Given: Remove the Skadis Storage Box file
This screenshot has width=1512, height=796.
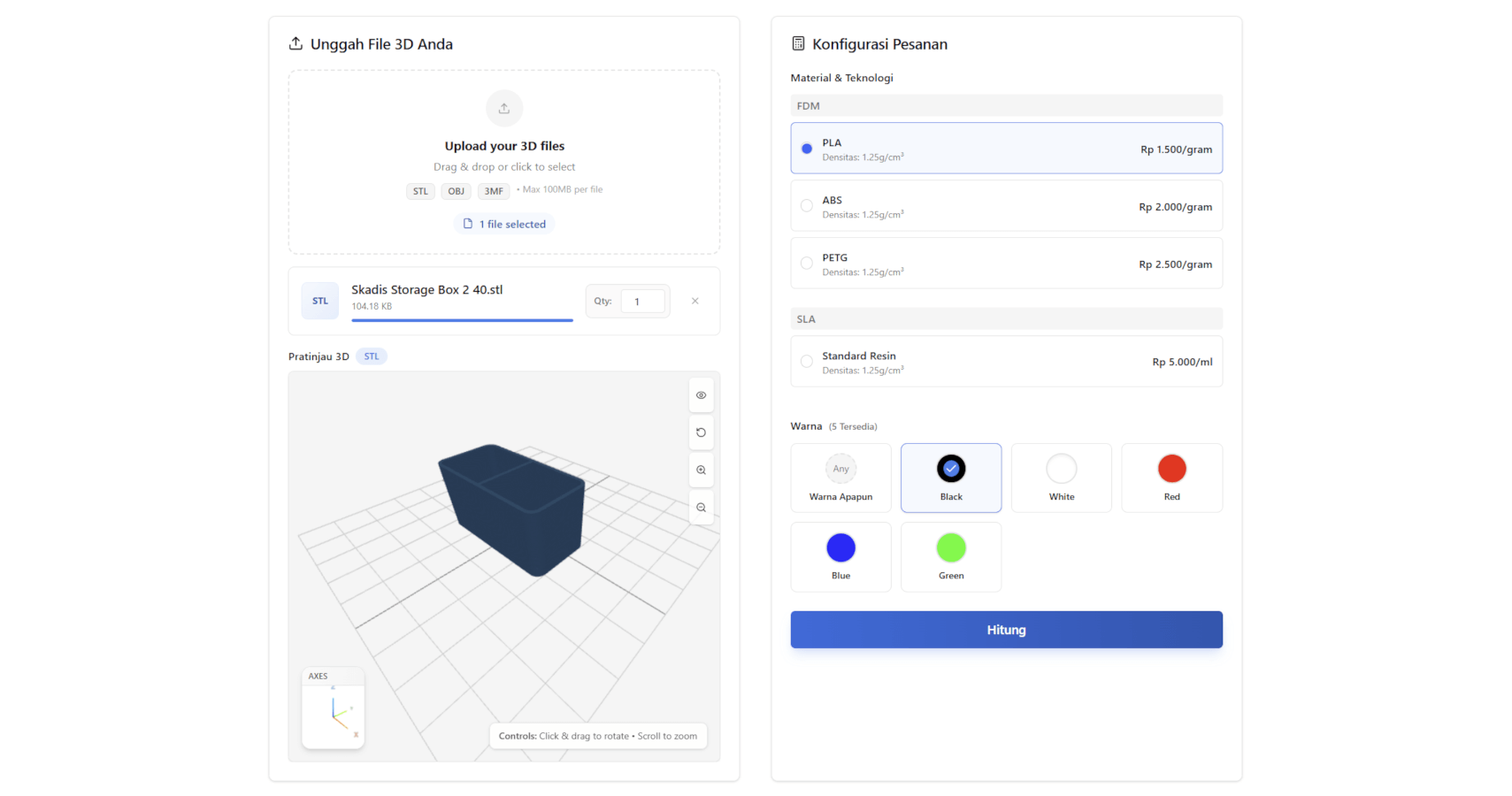Looking at the screenshot, I should (x=695, y=302).
